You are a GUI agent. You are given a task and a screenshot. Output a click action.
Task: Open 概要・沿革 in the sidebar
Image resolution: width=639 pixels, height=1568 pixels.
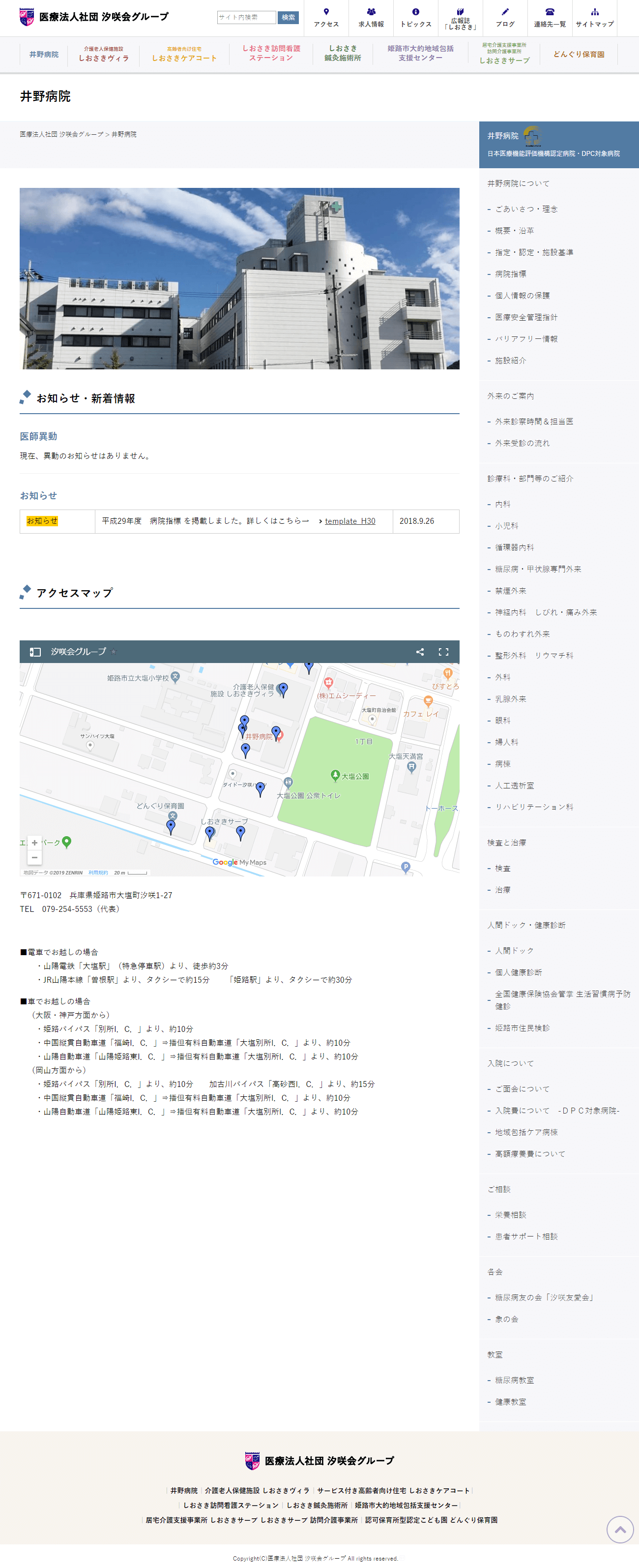(514, 231)
